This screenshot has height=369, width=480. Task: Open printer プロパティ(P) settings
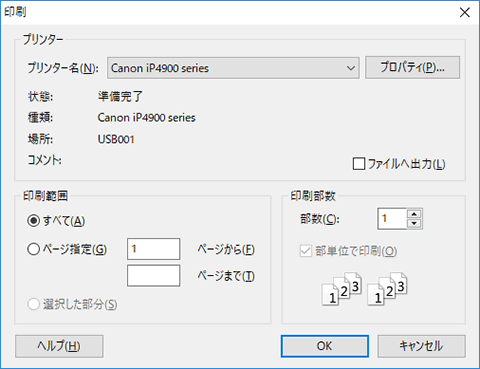click(412, 68)
